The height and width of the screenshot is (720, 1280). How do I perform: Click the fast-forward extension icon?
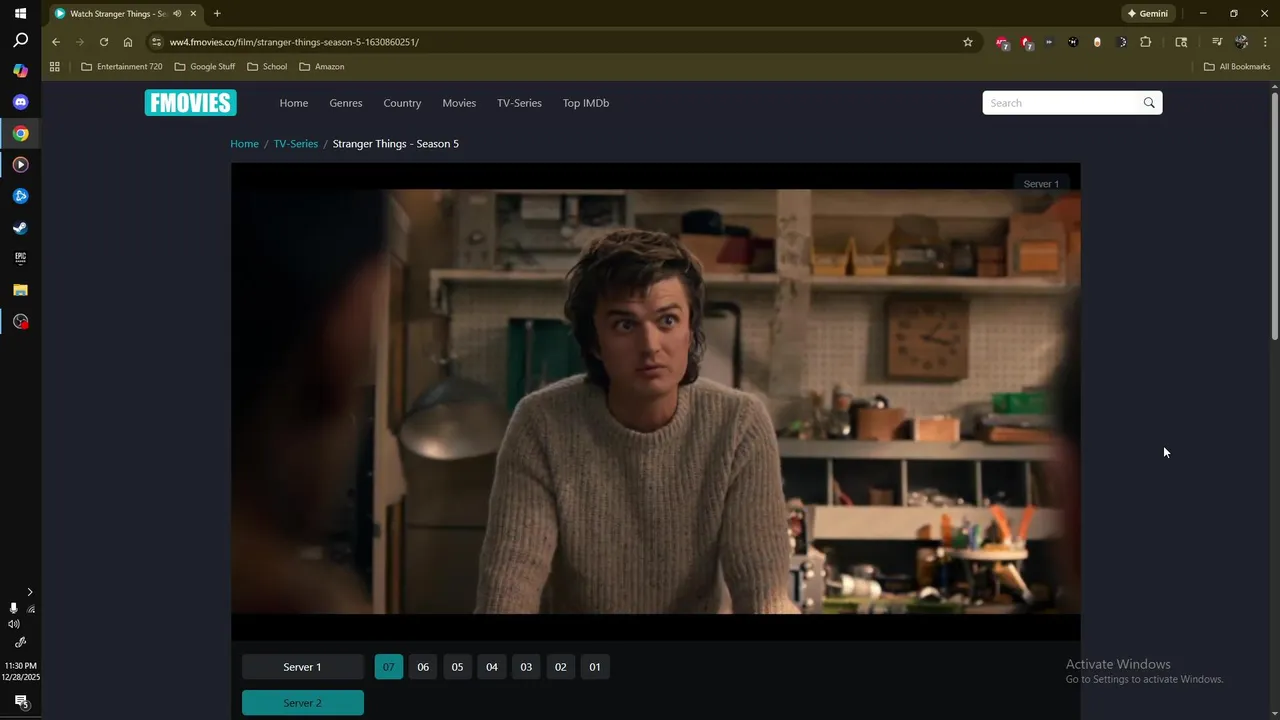coord(1049,42)
